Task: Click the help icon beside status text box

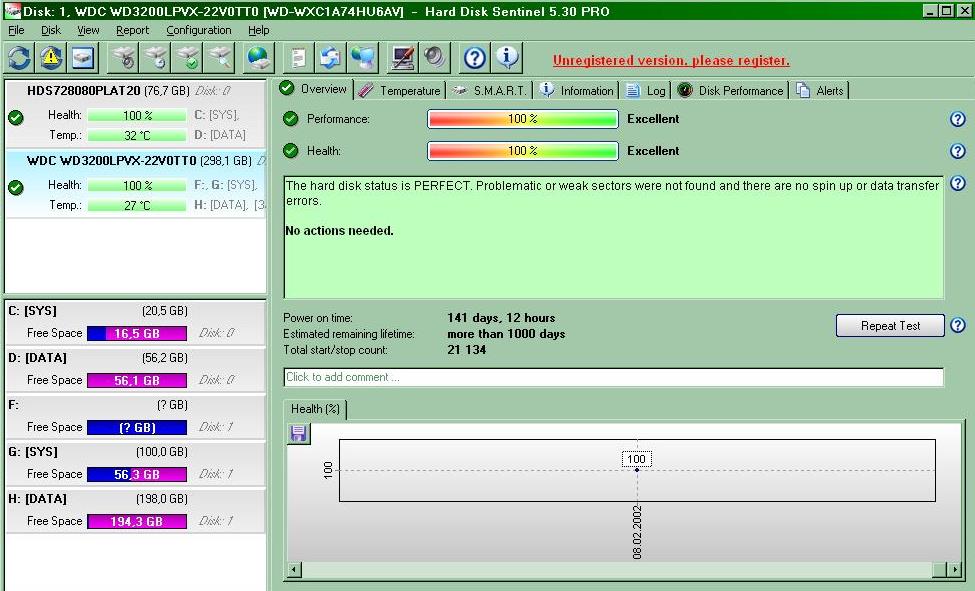Action: click(958, 183)
